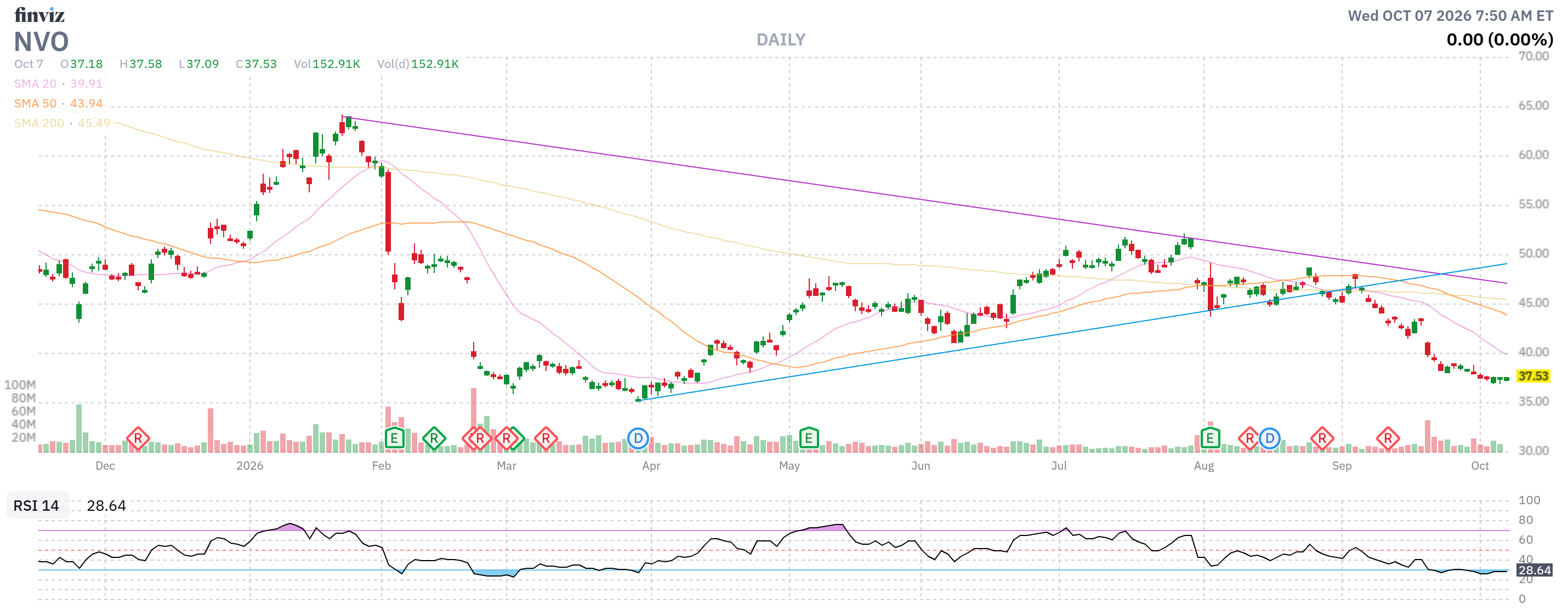Click the 0.00 (0.00%) change value

click(x=1500, y=40)
